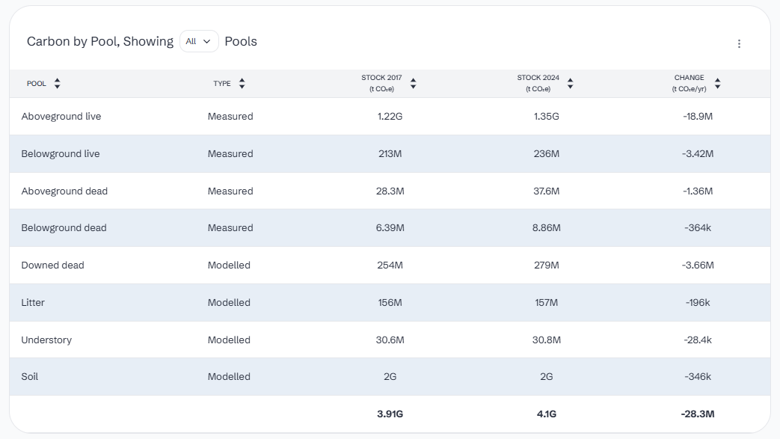Viewport: 780px width, 439px height.
Task: Click the 3.91G total stock 2017
Action: 390,414
